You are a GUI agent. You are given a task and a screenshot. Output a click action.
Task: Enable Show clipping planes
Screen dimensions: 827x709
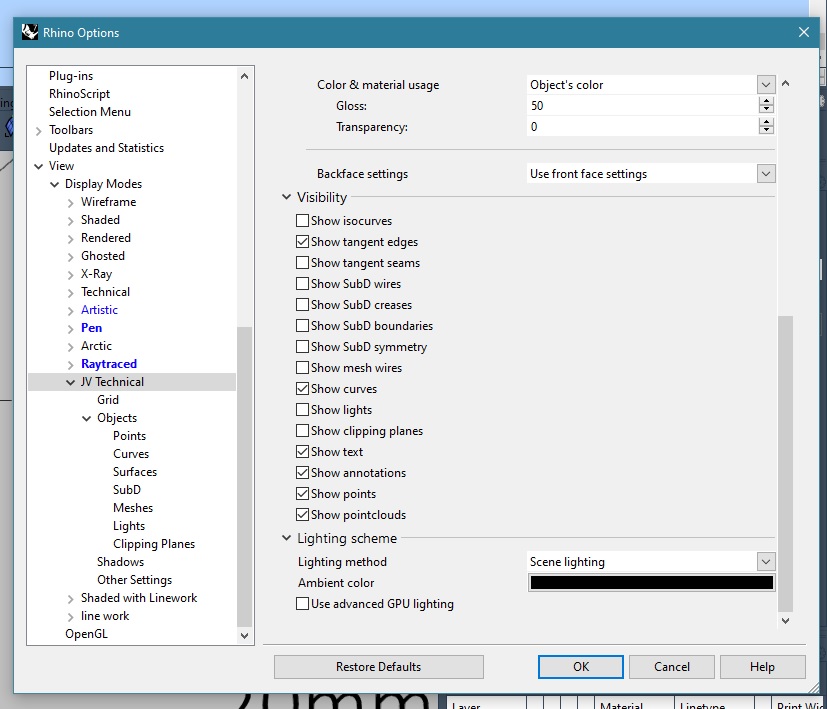(x=302, y=431)
